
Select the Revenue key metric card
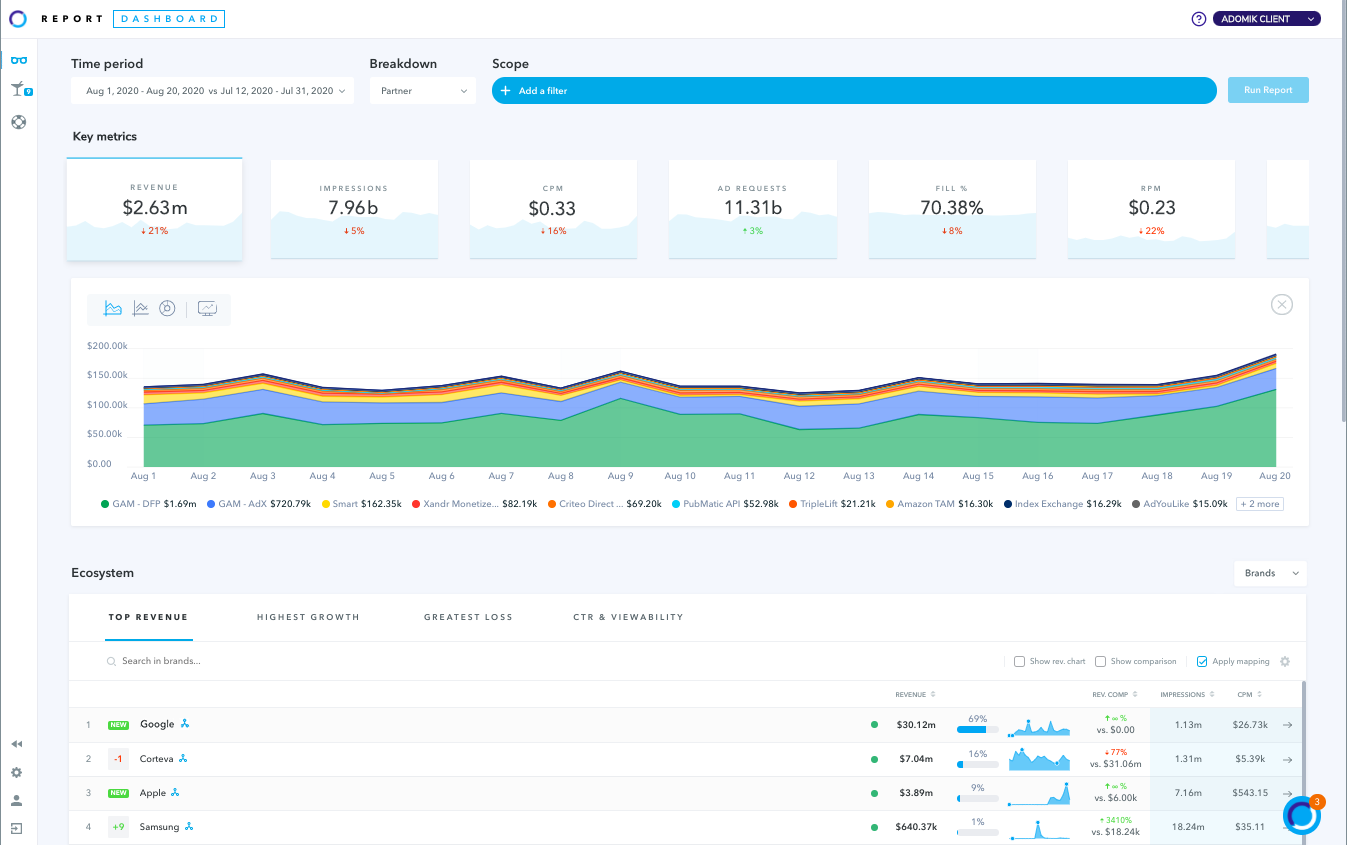pyautogui.click(x=155, y=209)
